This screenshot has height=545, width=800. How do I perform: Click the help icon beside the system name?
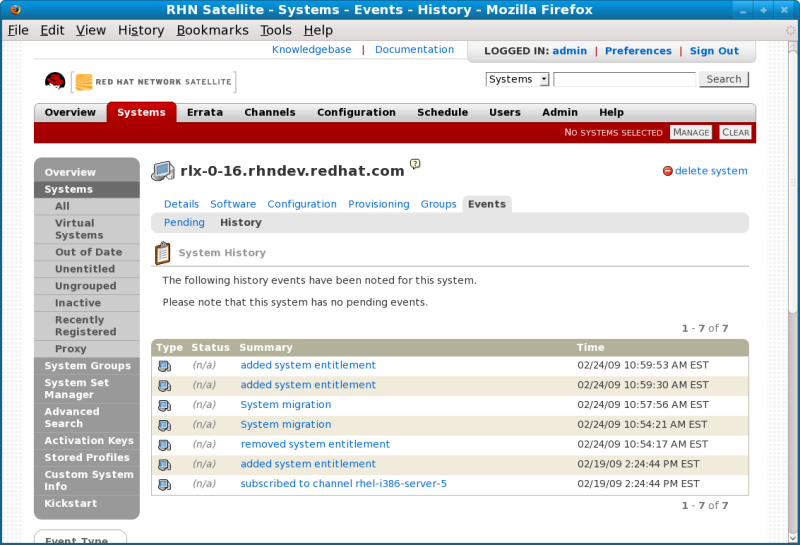[415, 164]
